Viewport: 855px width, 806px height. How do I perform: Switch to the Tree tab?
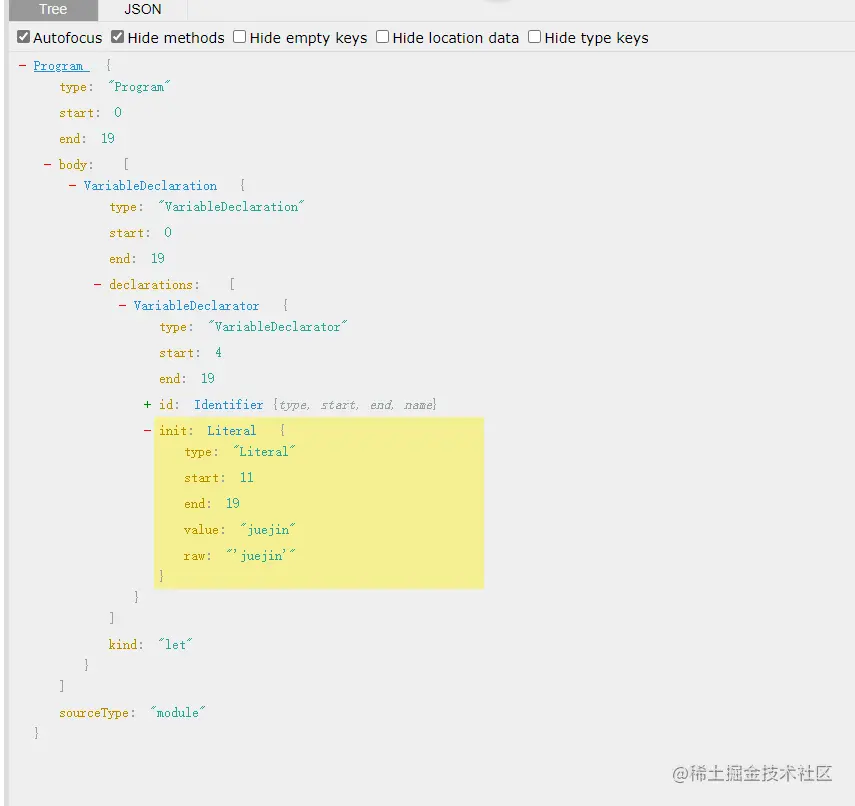pos(53,10)
